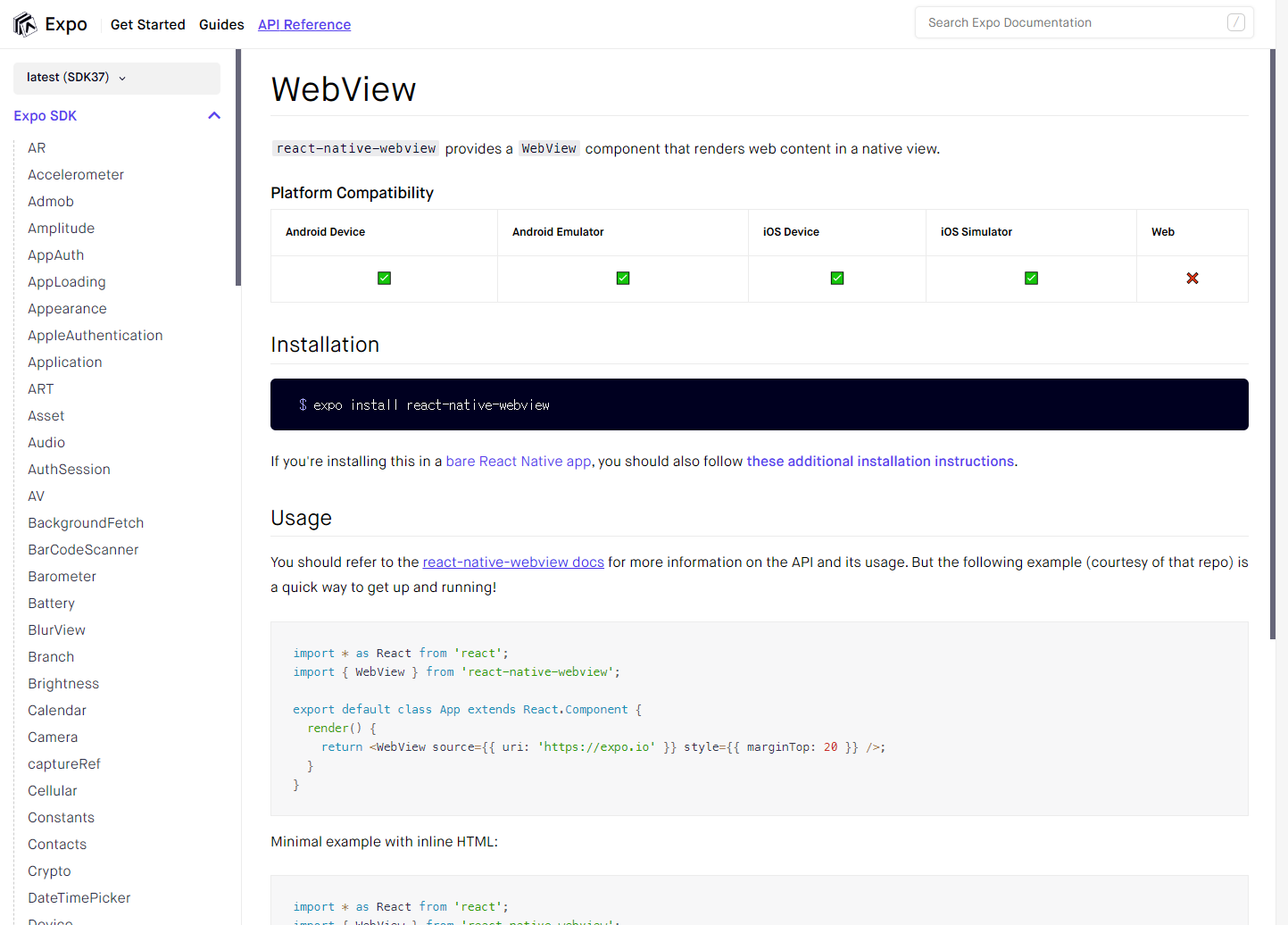Open AuthSession in the sidebar
The width and height of the screenshot is (1288, 925).
coord(69,470)
